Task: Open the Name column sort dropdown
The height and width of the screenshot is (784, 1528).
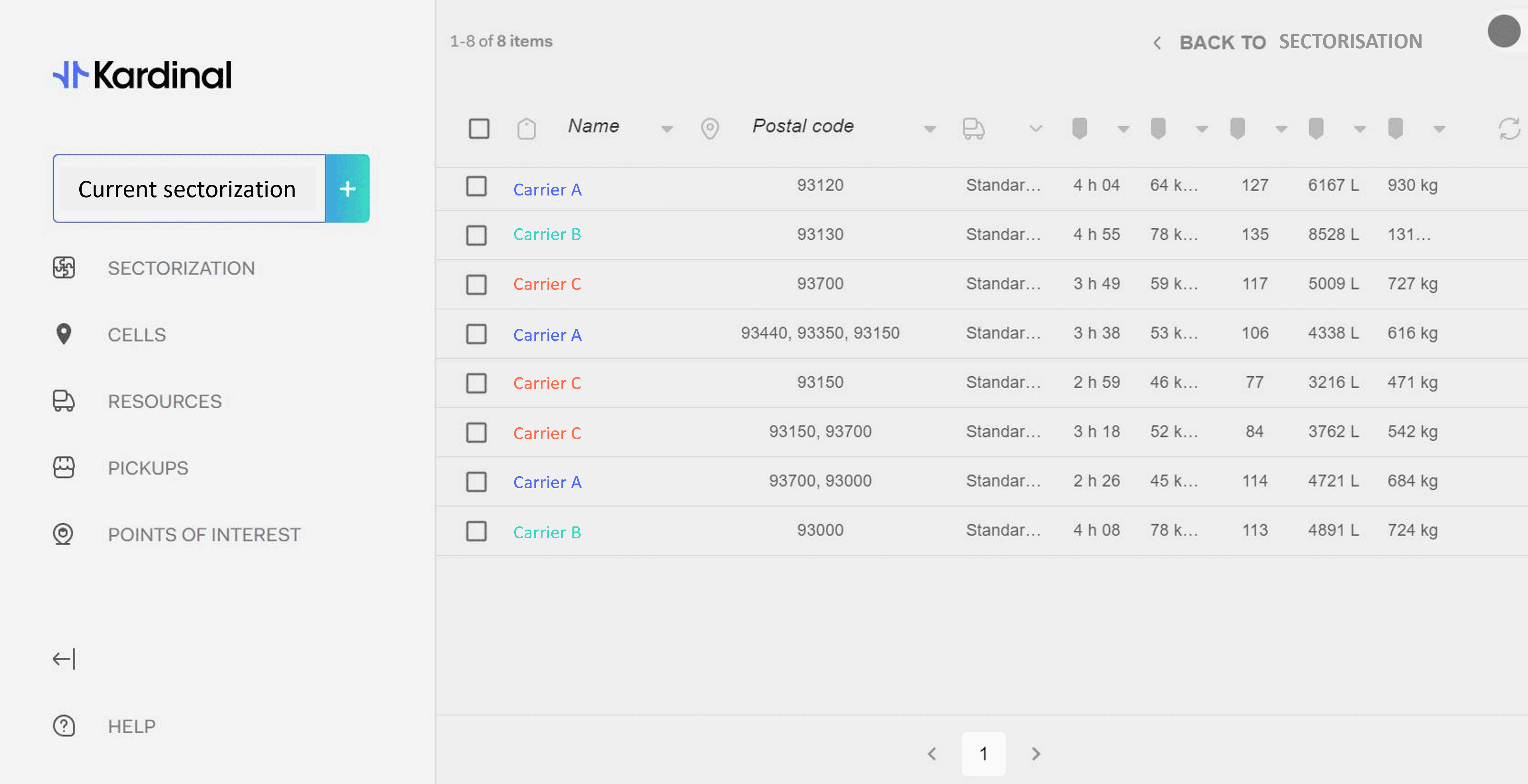Action: (x=667, y=129)
